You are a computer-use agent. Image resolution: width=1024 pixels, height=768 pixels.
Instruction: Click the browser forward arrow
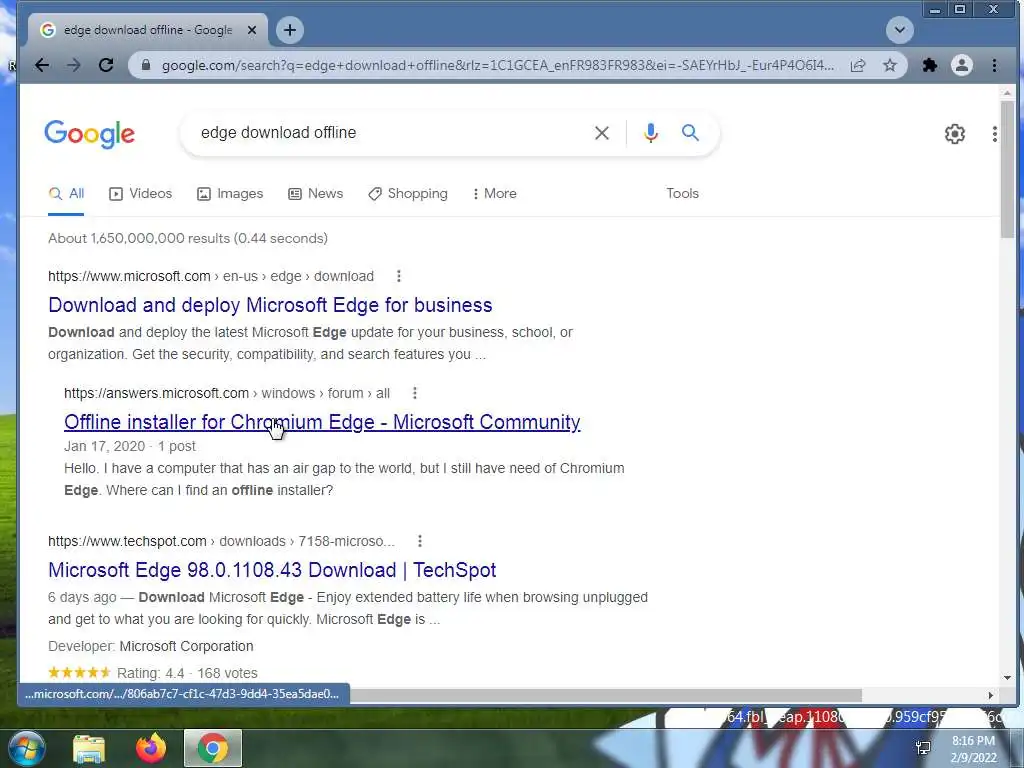74,65
